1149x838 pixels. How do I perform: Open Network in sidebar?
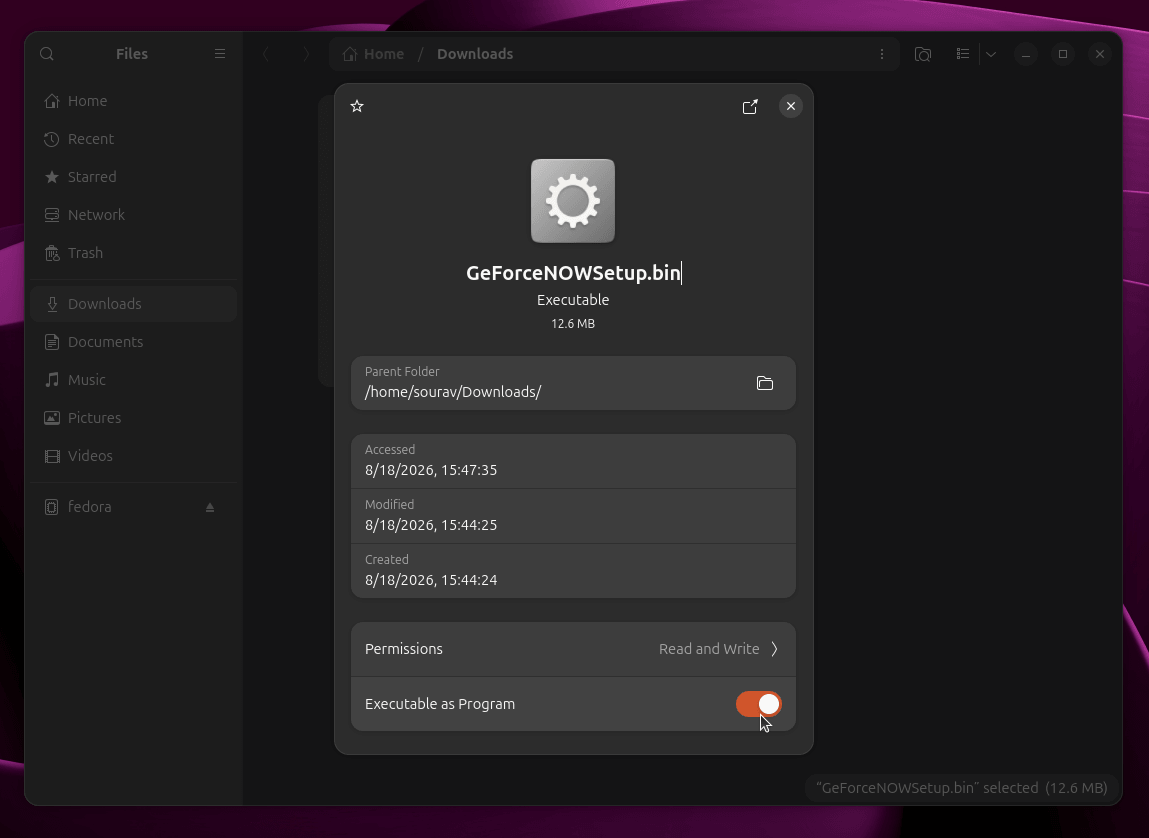(x=134, y=215)
